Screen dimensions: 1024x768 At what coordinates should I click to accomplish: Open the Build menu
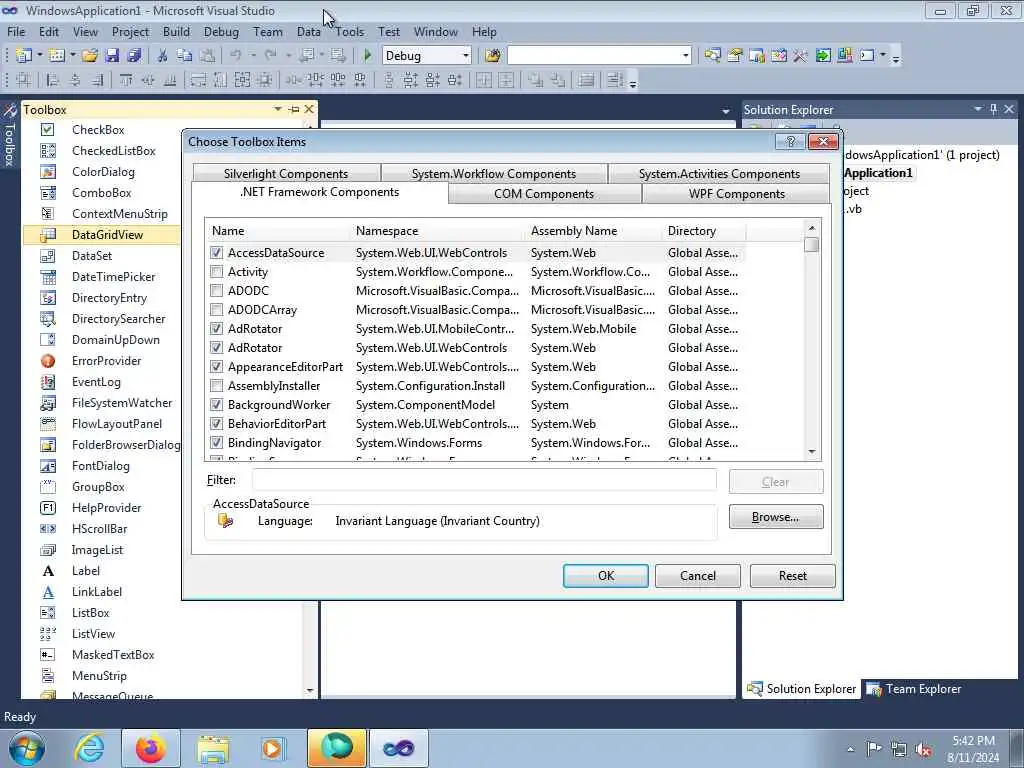click(x=176, y=32)
